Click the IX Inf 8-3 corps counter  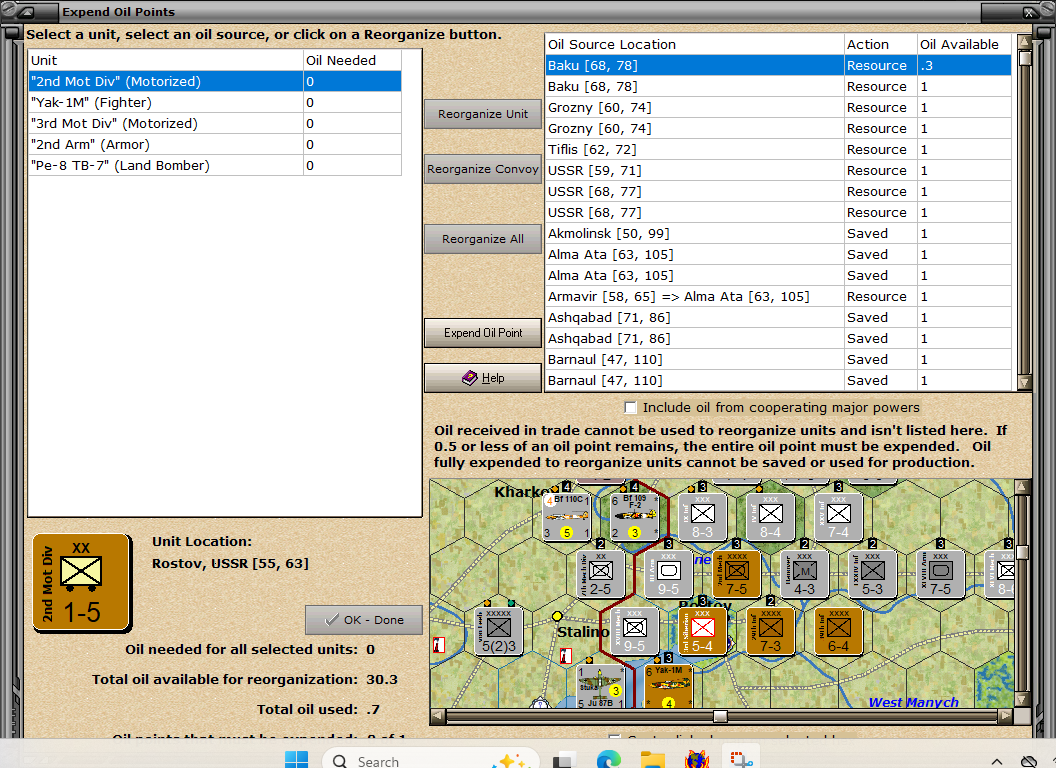click(x=702, y=517)
